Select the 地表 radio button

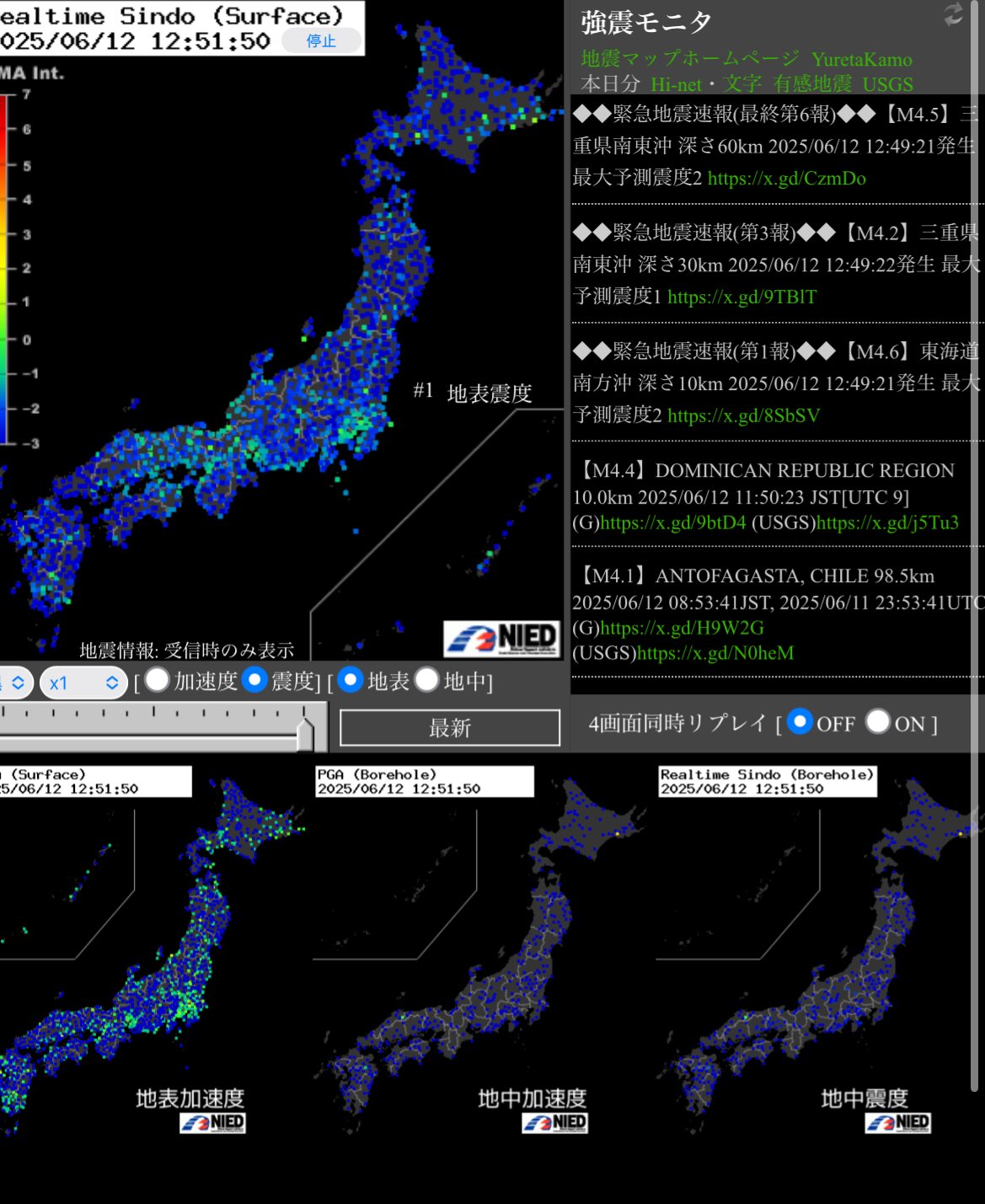(351, 680)
